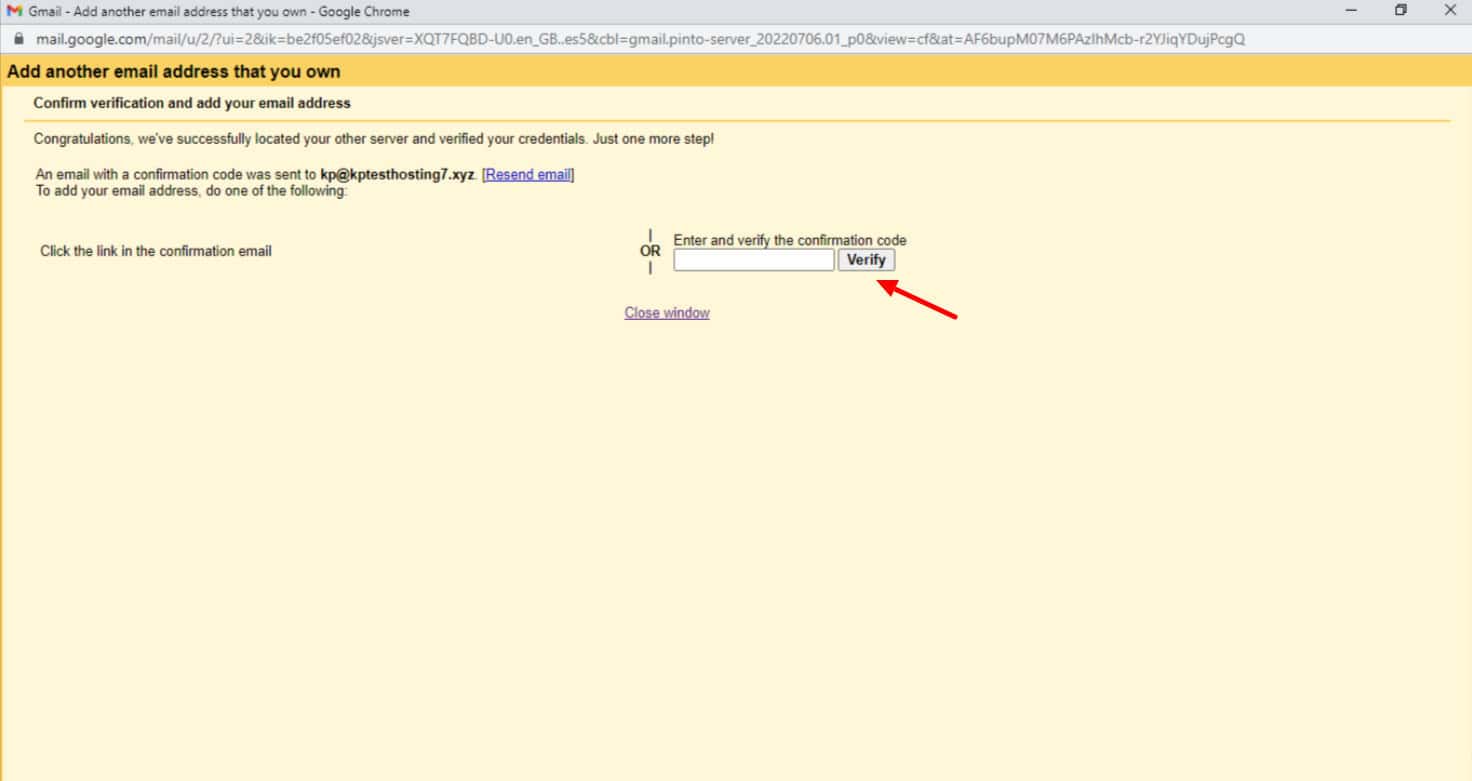Viewport: 1472px width, 781px height.
Task: Close the Chrome popup window
Action: click(x=1450, y=10)
